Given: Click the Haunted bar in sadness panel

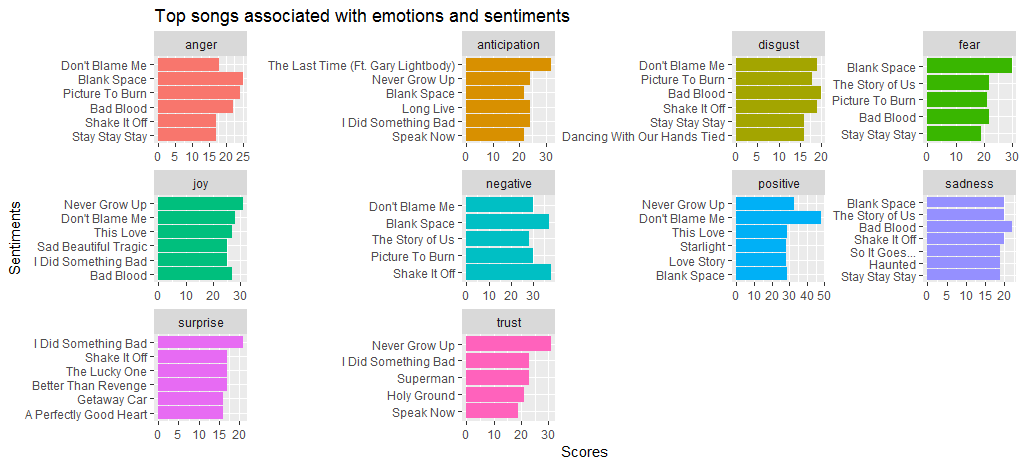Looking at the screenshot, I should click(x=963, y=265).
